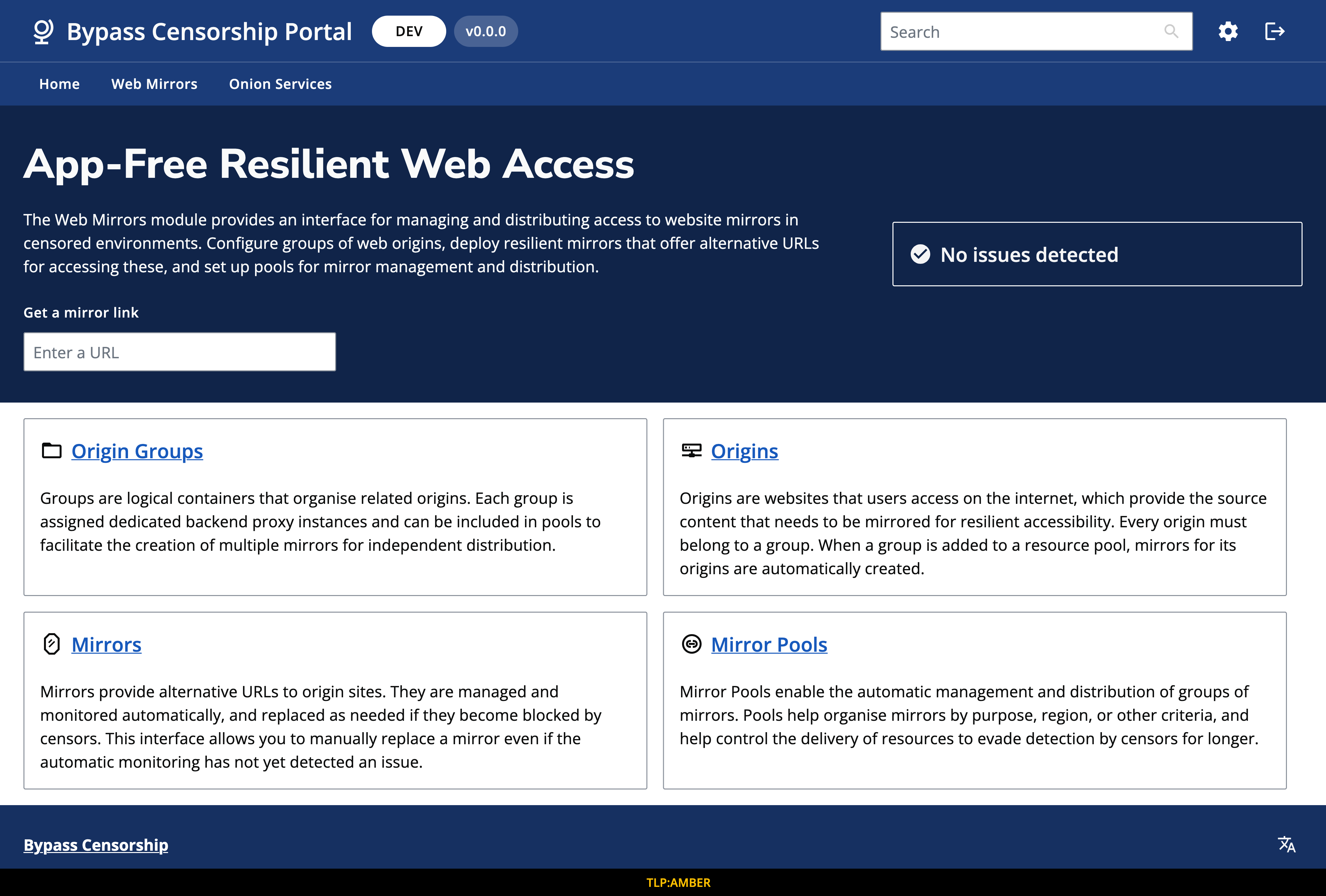The height and width of the screenshot is (896, 1326).
Task: Click the Enter a URL mirror field
Action: [179, 352]
